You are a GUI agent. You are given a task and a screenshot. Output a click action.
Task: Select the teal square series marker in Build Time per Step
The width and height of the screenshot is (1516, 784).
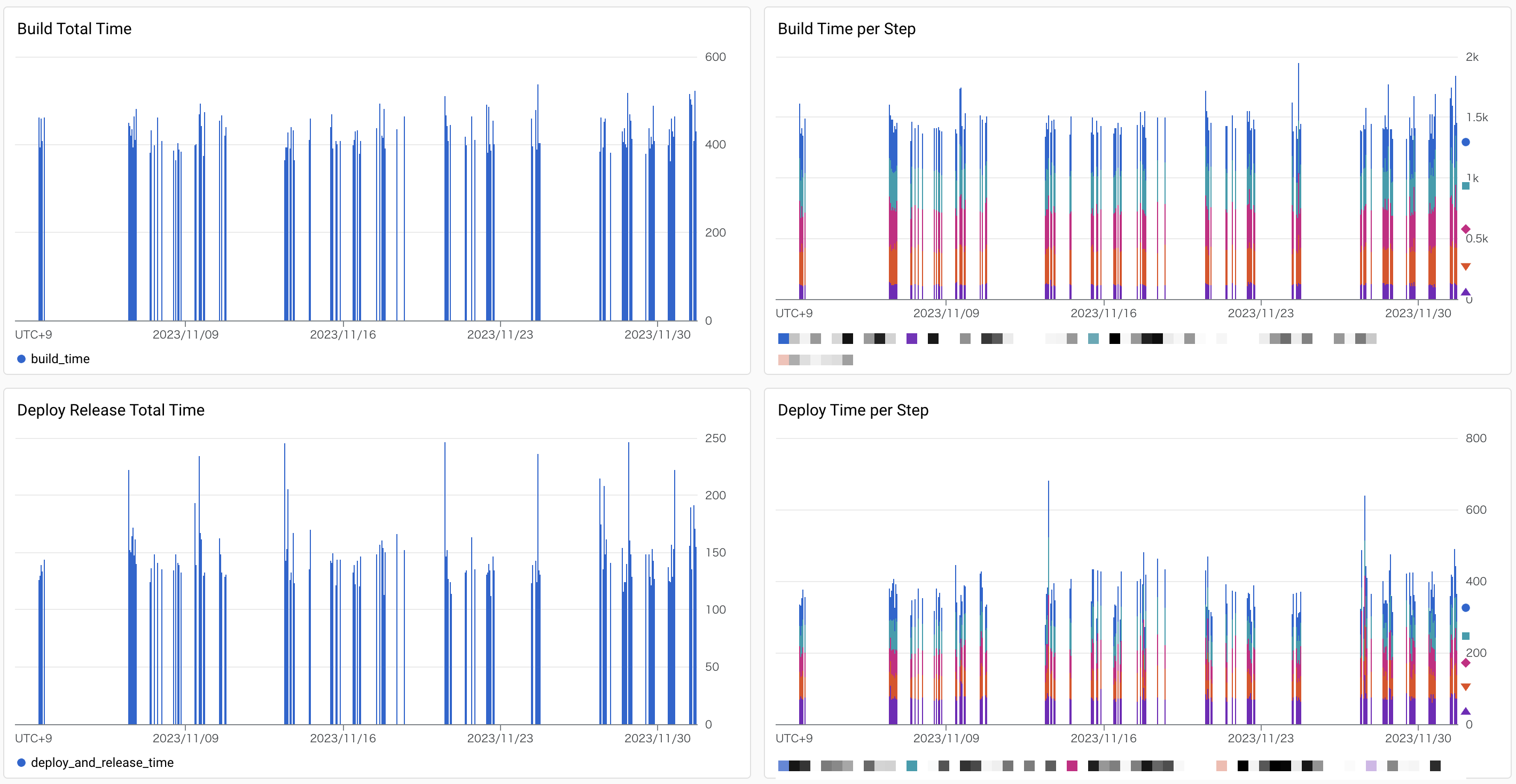click(x=1466, y=185)
